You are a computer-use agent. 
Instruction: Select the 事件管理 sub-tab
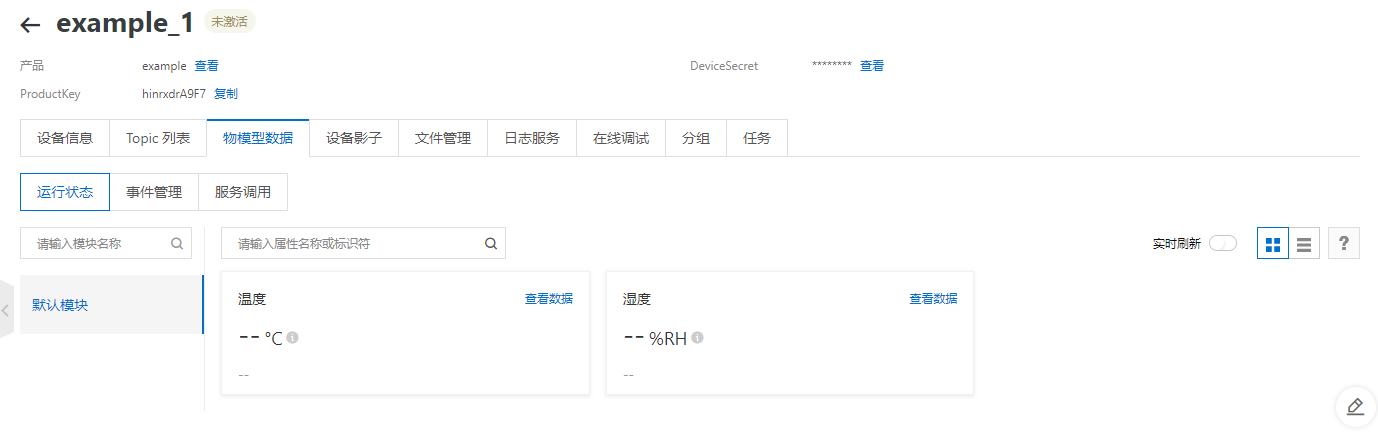pyautogui.click(x=154, y=192)
